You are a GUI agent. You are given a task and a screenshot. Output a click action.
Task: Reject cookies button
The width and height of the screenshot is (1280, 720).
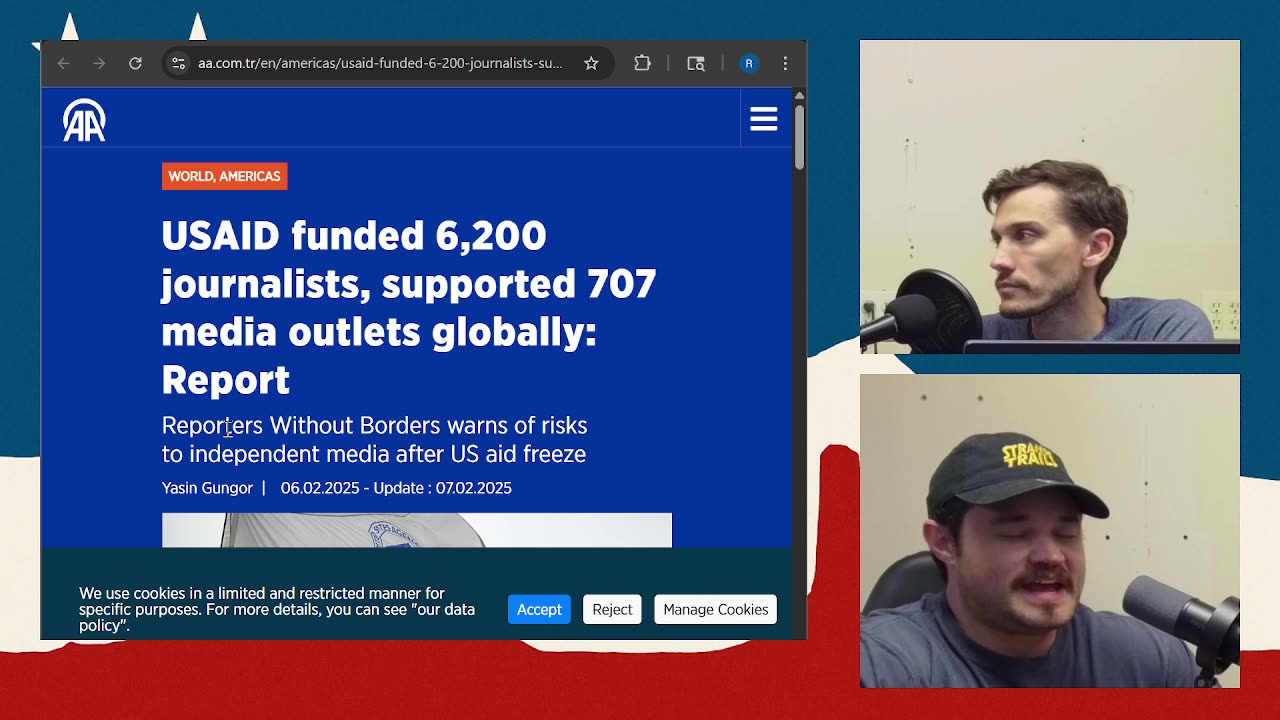pos(612,609)
